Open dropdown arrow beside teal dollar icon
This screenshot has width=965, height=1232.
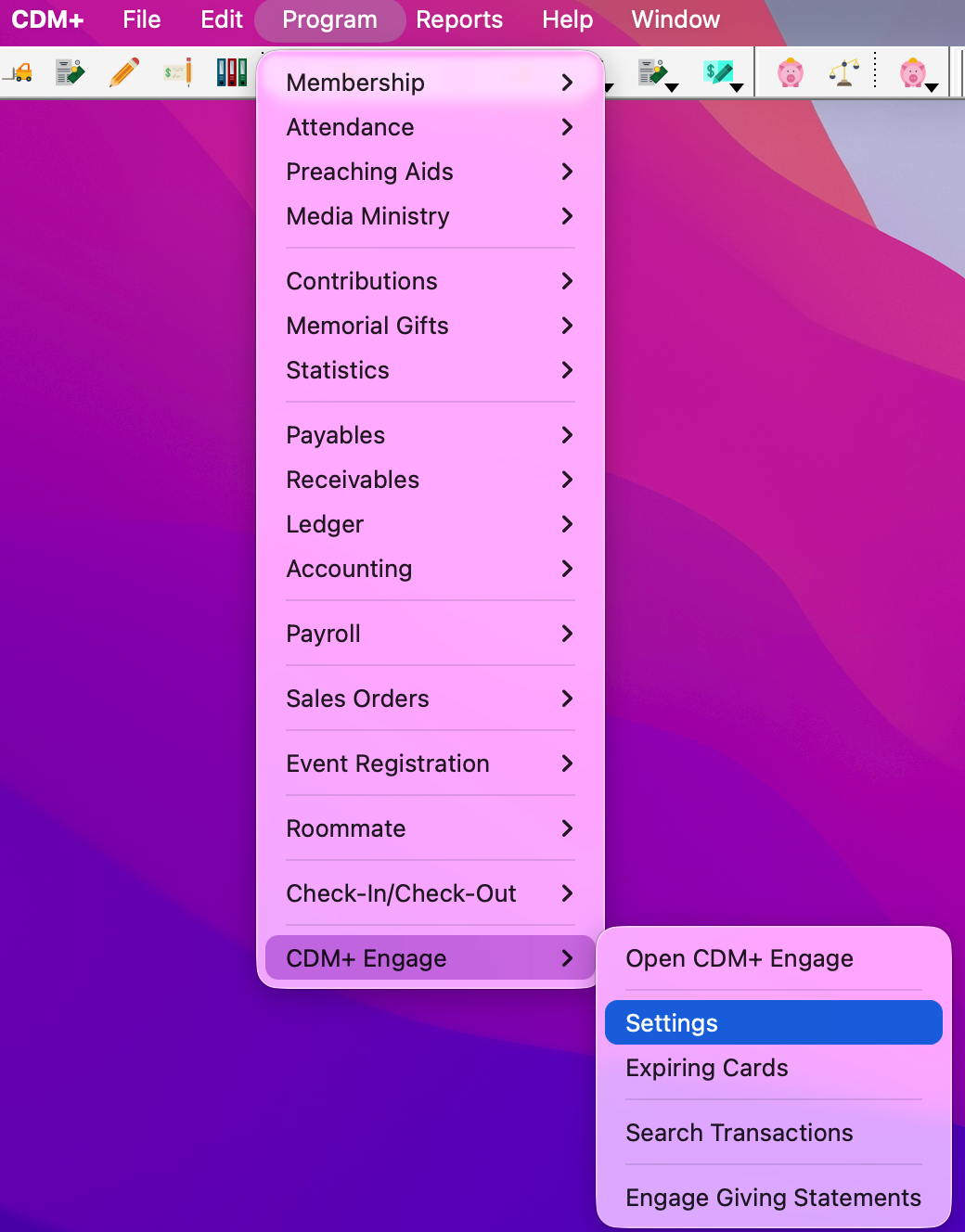coord(737,87)
